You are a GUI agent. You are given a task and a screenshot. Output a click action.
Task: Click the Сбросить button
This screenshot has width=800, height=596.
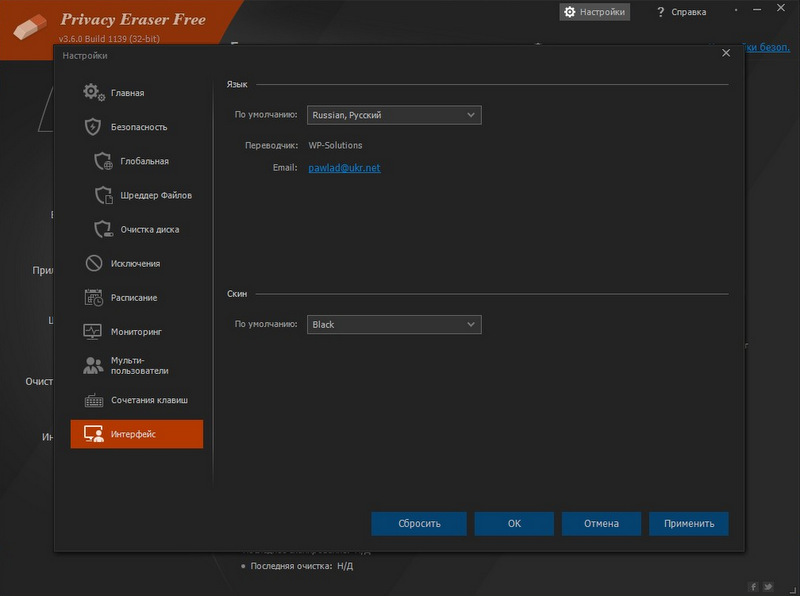[x=419, y=524]
